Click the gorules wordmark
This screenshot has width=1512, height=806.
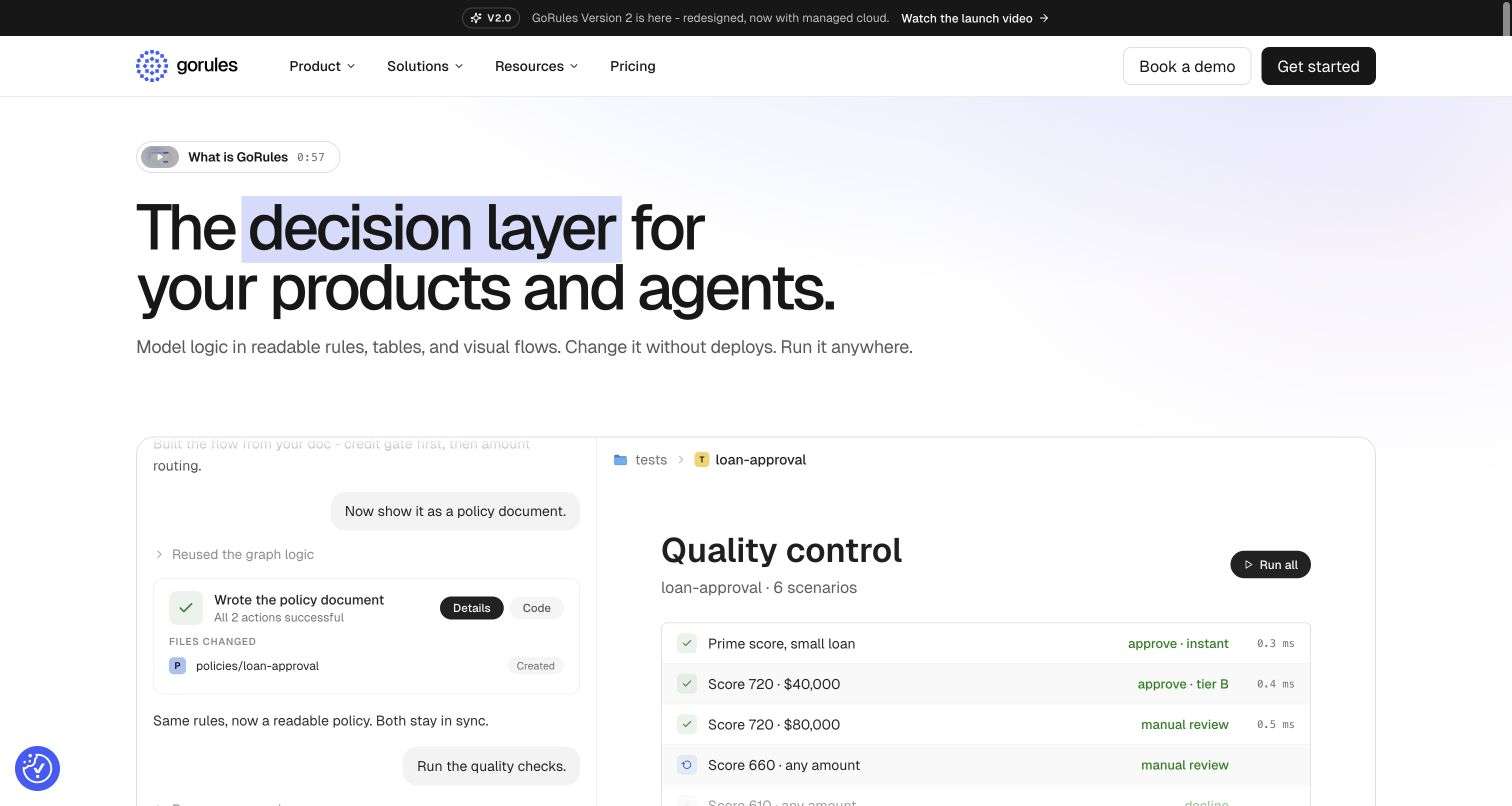(207, 66)
